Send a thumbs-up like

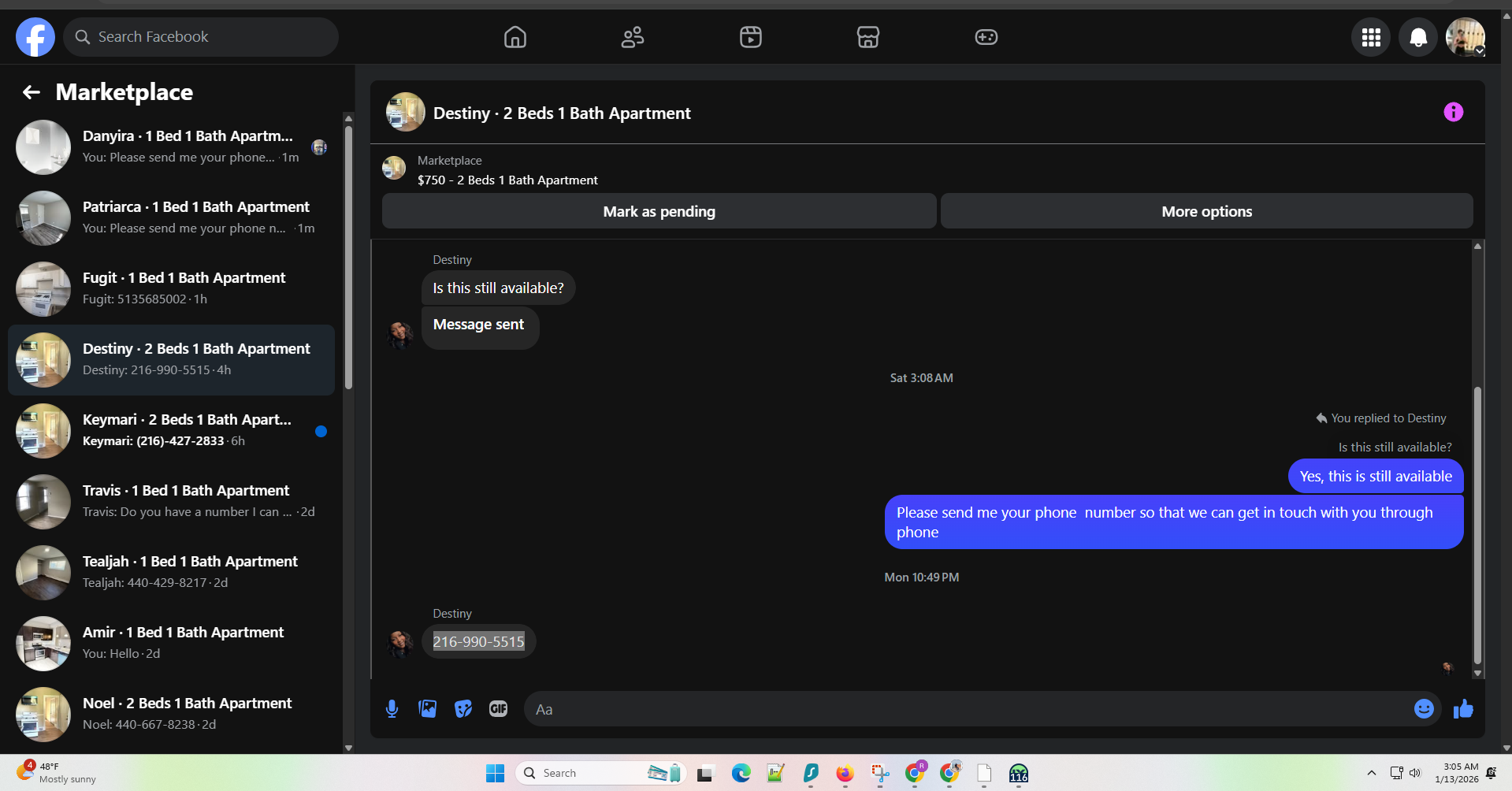(x=1463, y=709)
